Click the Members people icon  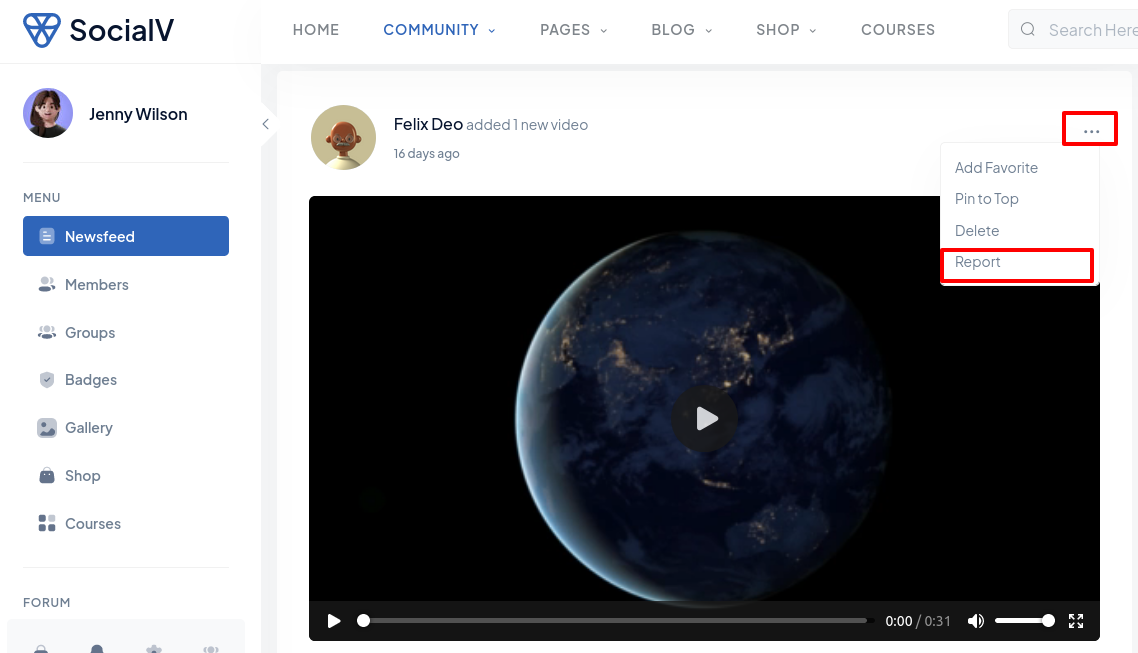(x=46, y=284)
